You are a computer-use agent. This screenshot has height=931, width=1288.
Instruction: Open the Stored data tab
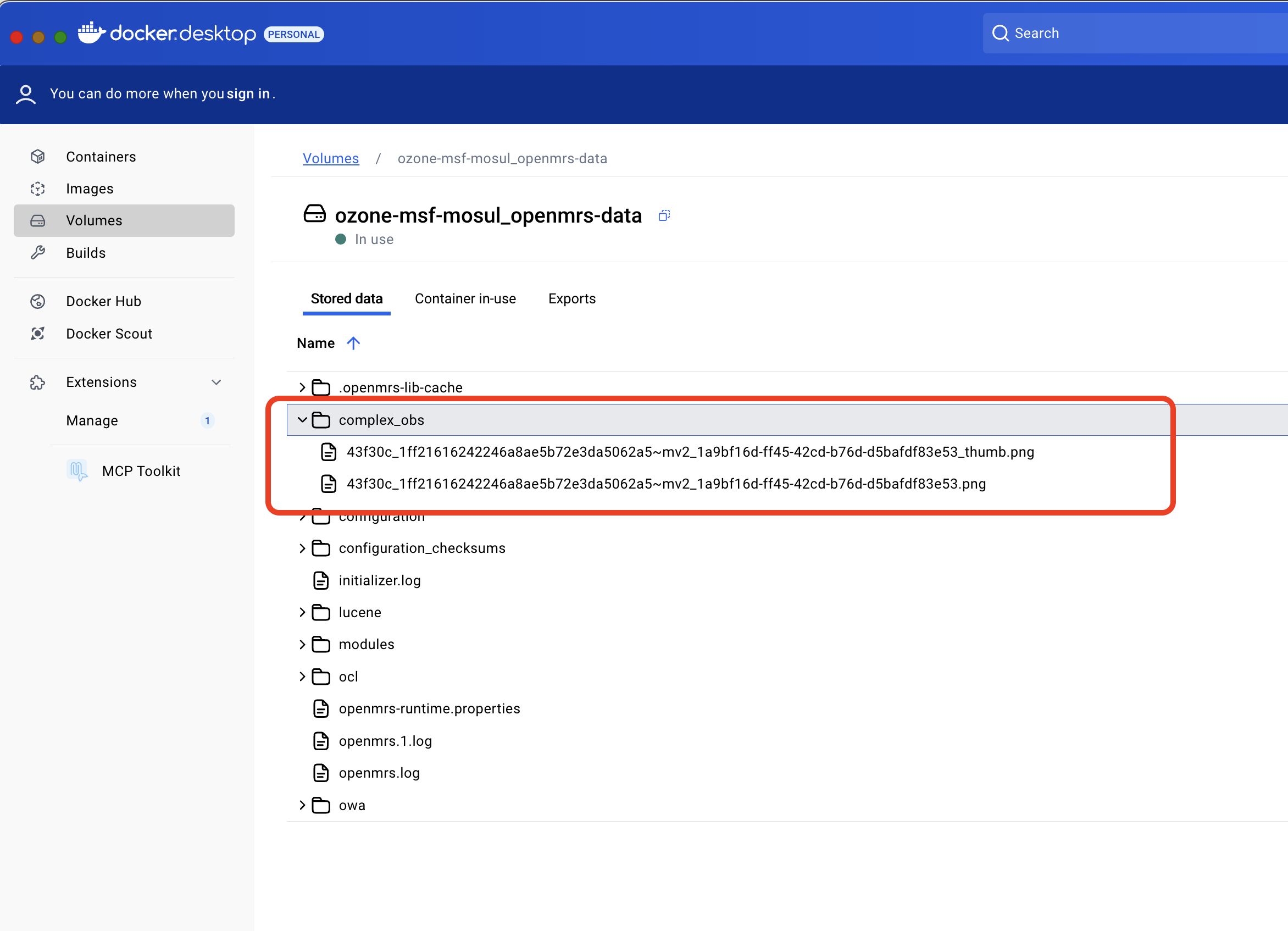tap(346, 299)
